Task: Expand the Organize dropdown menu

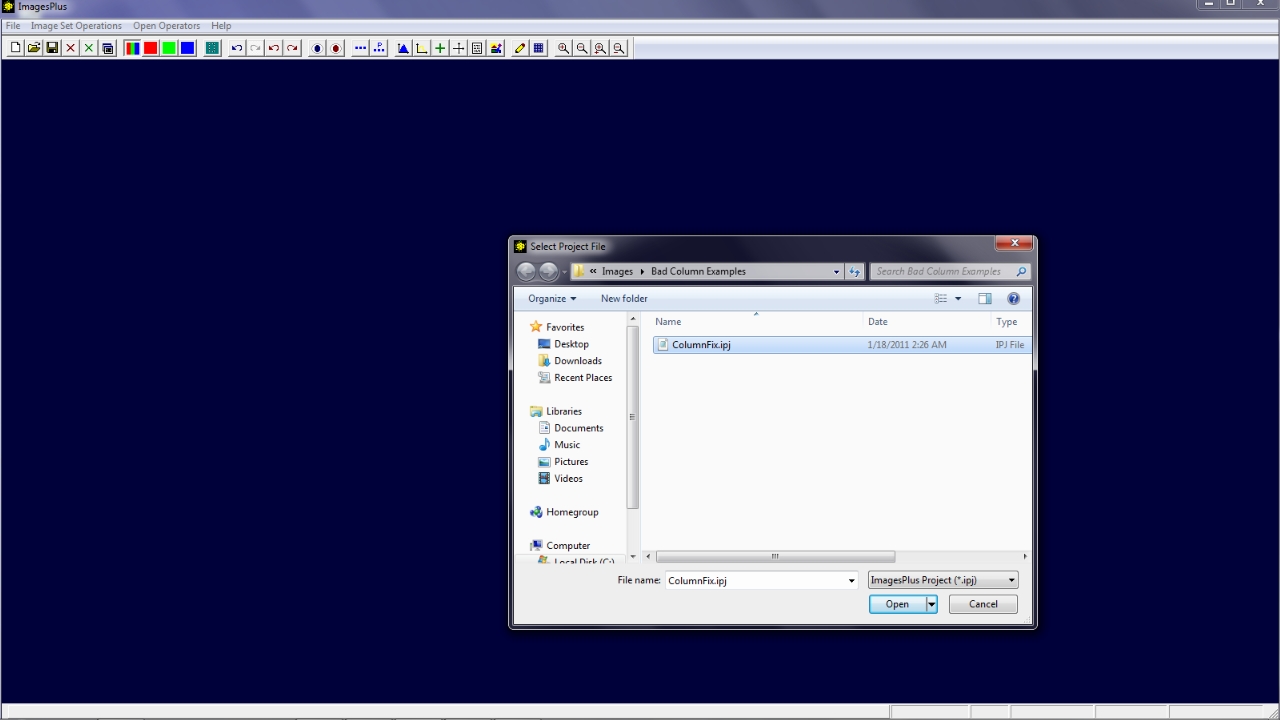Action: (552, 299)
